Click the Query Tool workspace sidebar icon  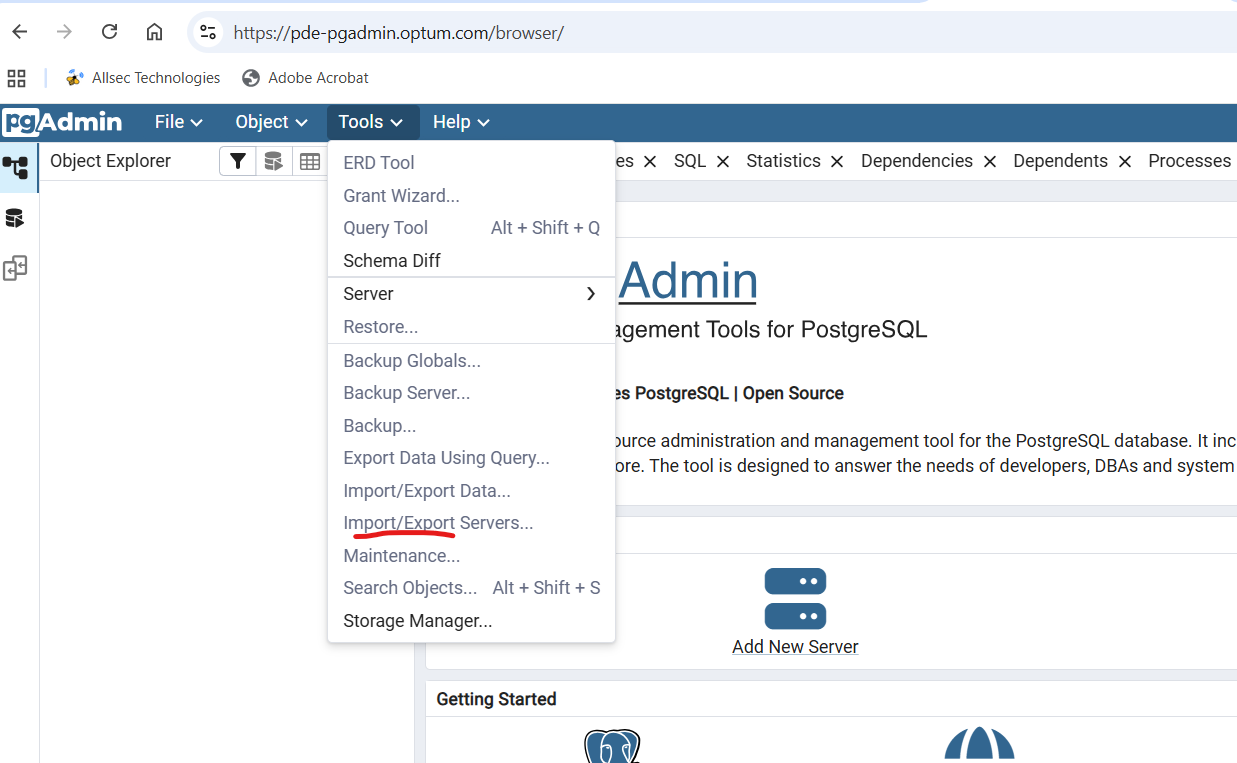(15, 218)
